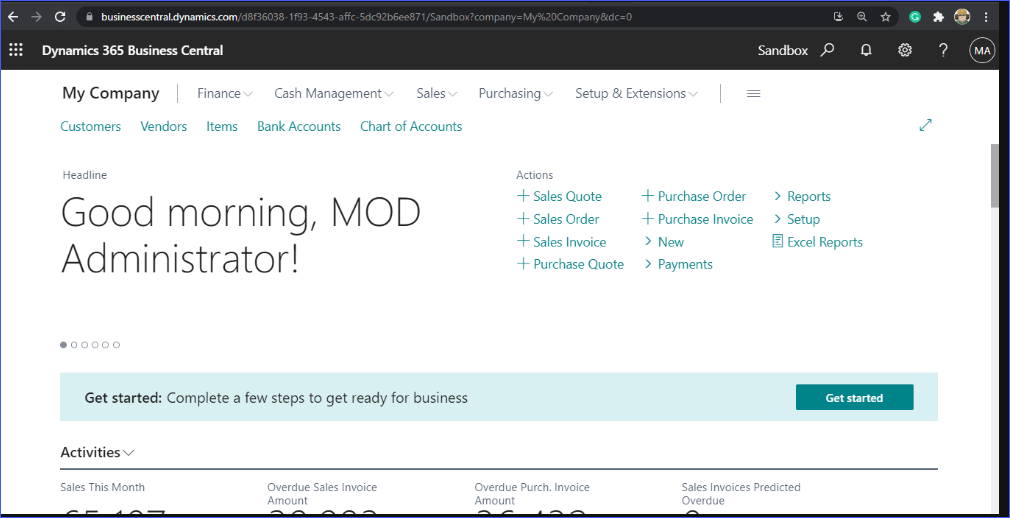Expand the Purchasing menu
Screen dimensions: 1010x518
[515, 93]
